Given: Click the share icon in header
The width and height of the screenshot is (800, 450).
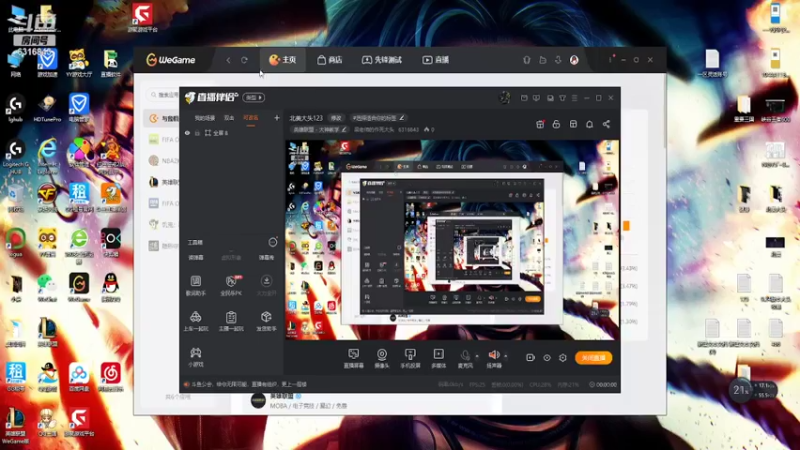Looking at the screenshot, I should click(x=606, y=124).
